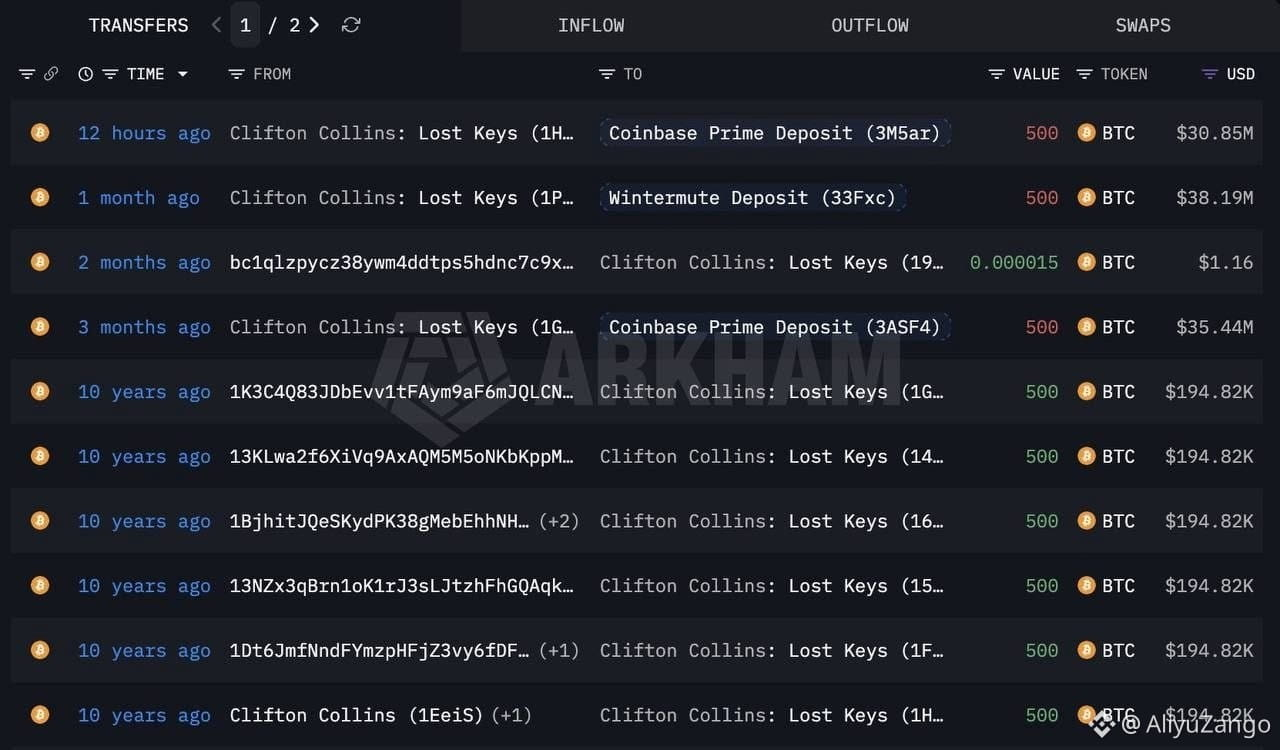This screenshot has height=750, width=1280.
Task: Open recipient Clifton Collins: Lost Keys (15…
Action: [772, 586]
